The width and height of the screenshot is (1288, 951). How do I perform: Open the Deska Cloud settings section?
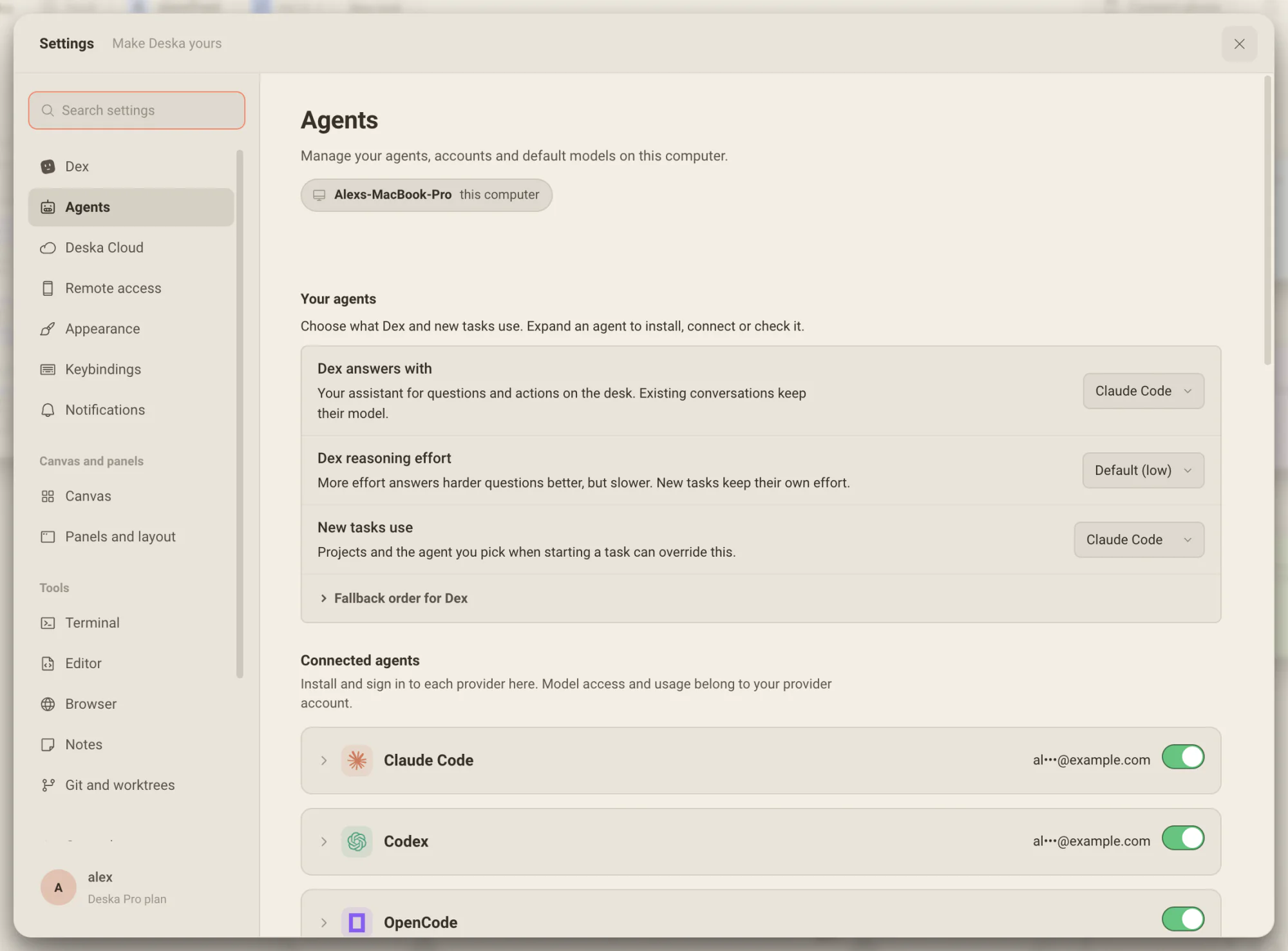pos(131,247)
